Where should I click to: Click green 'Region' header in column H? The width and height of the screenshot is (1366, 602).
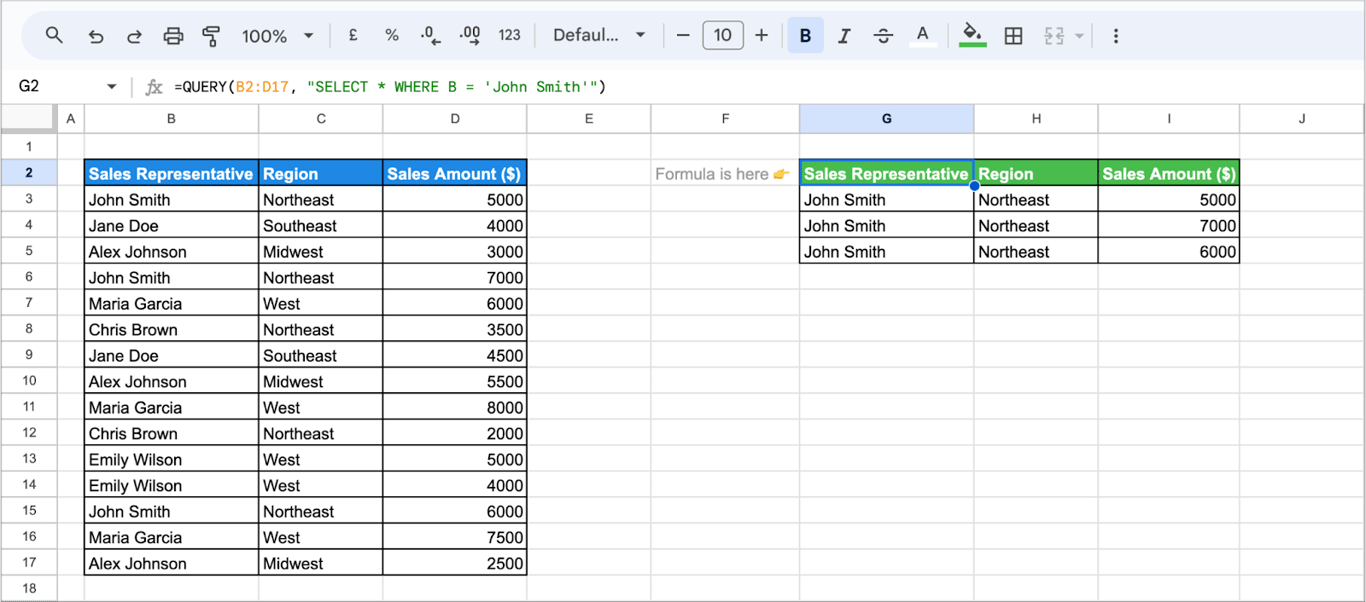(x=1036, y=173)
